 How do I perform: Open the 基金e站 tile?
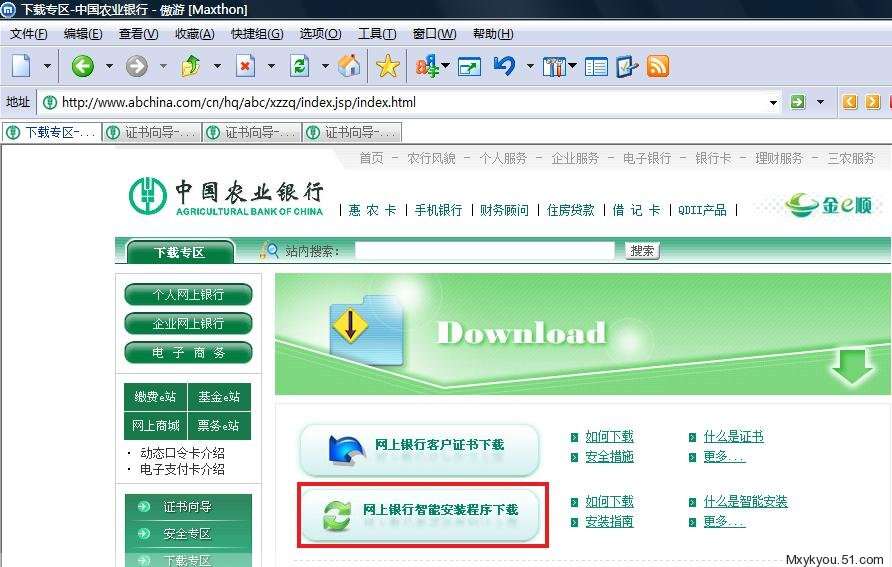[219, 396]
